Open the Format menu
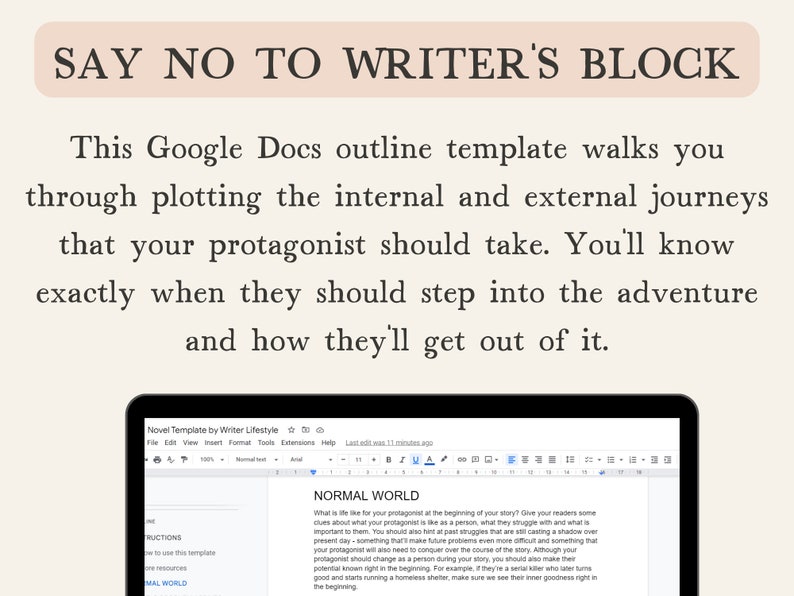Viewport: 794px width, 596px height. pos(240,443)
